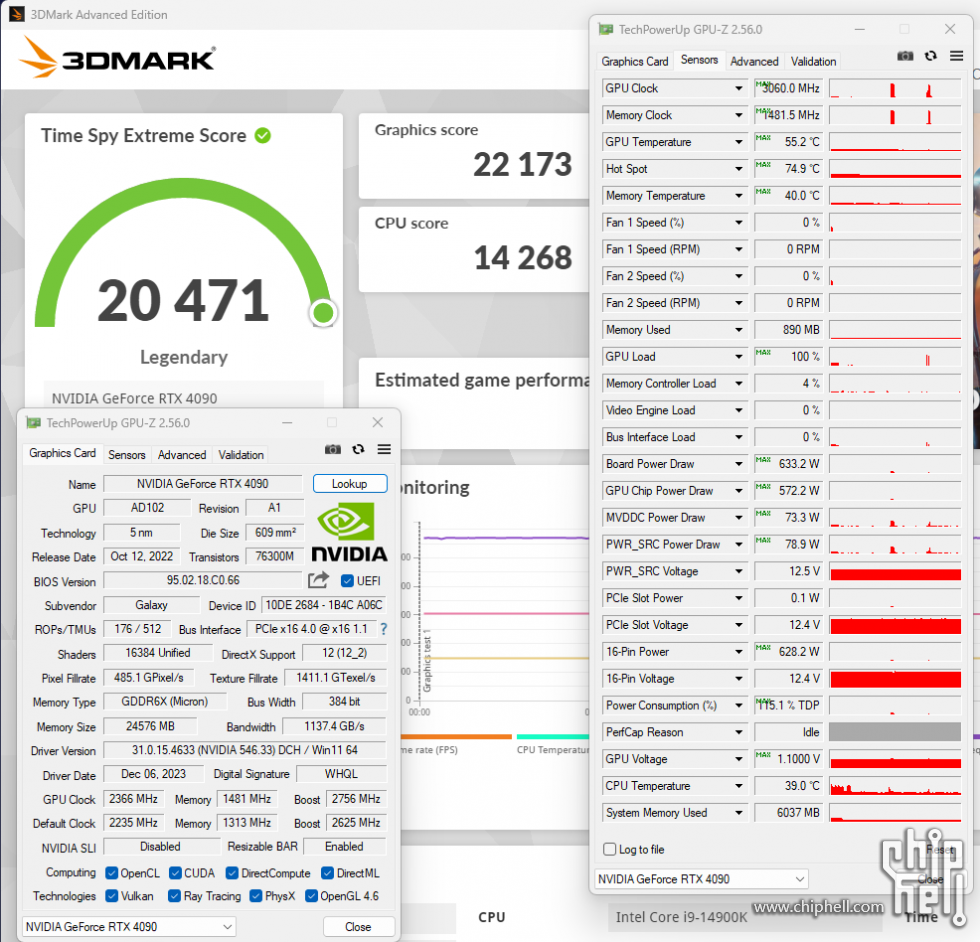The width and height of the screenshot is (980, 942).
Task: Click the refresh icon in Graphics Card window
Action: pos(358,449)
